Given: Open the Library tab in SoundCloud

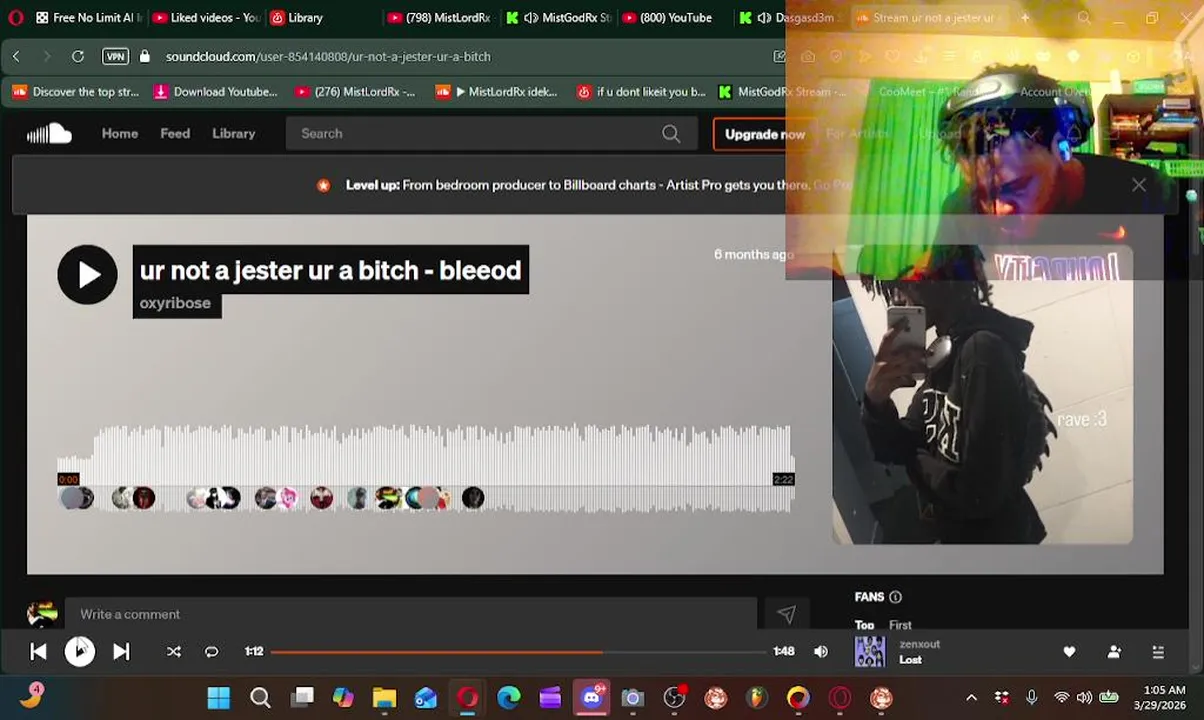Looking at the screenshot, I should 233,133.
